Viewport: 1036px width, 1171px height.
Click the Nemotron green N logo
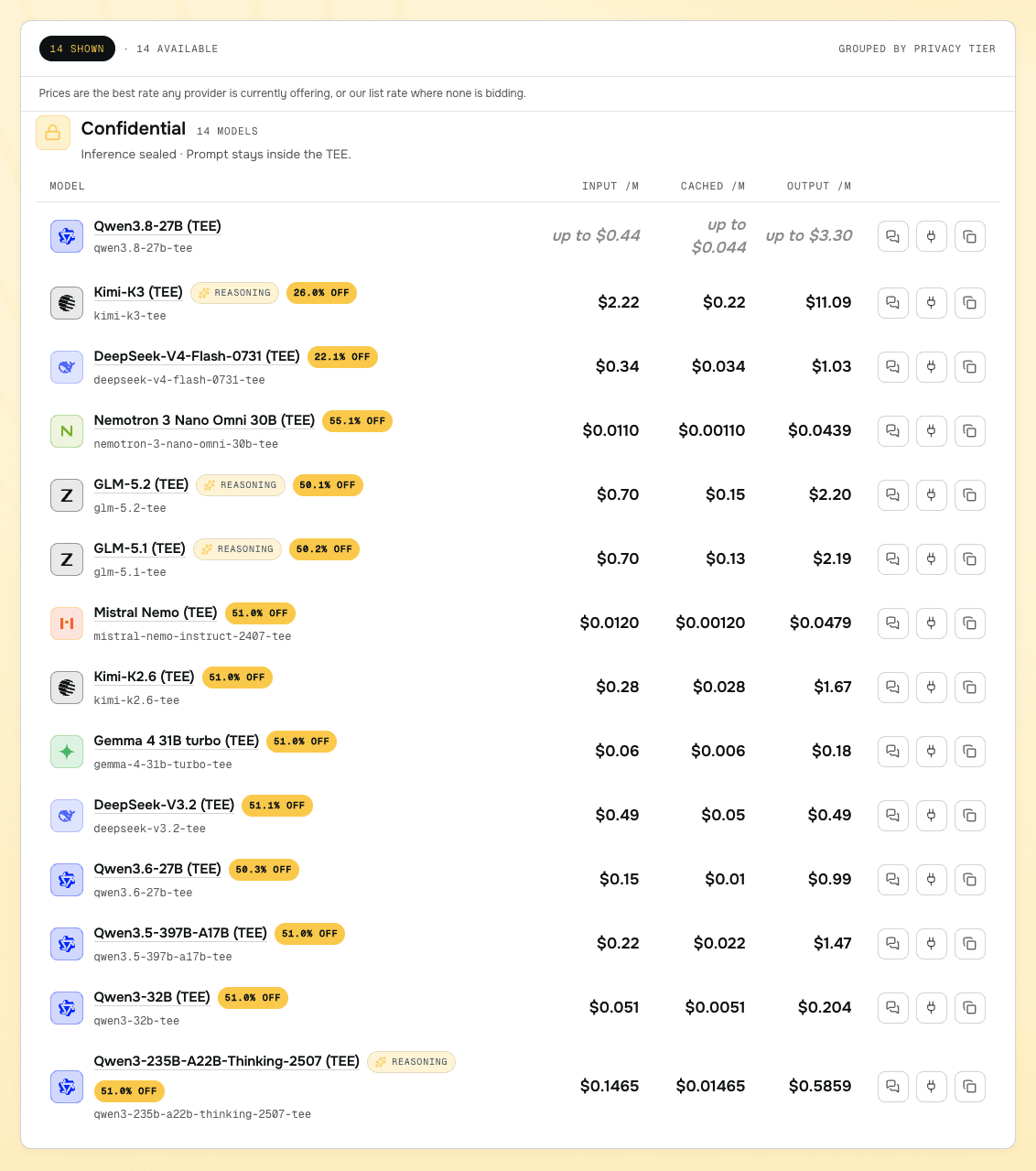(67, 431)
